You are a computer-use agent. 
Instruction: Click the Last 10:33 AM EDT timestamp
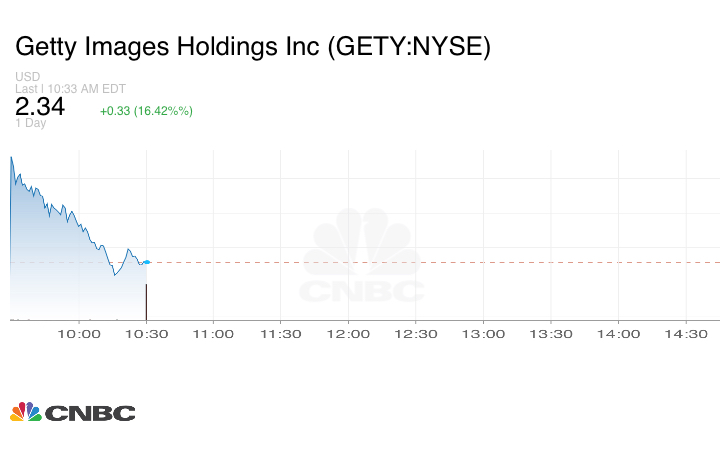[70, 89]
